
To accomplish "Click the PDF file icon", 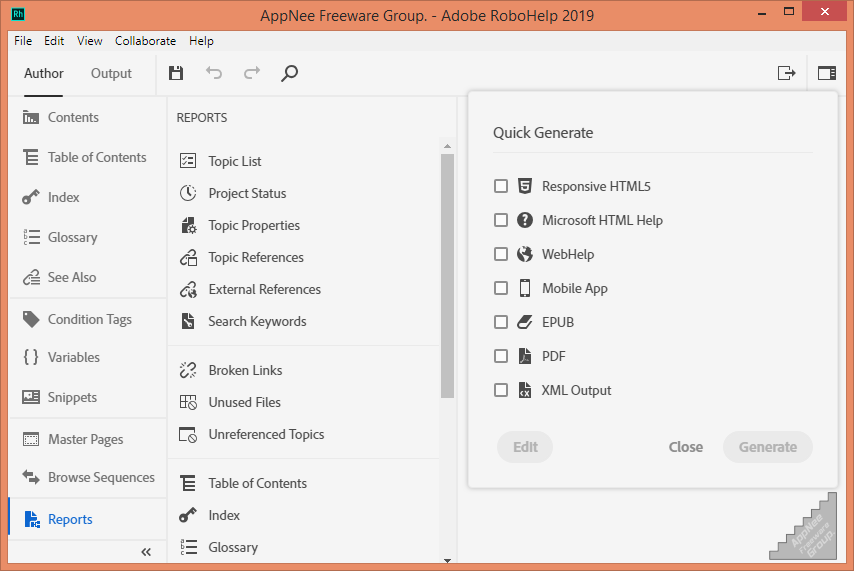I will [524, 356].
